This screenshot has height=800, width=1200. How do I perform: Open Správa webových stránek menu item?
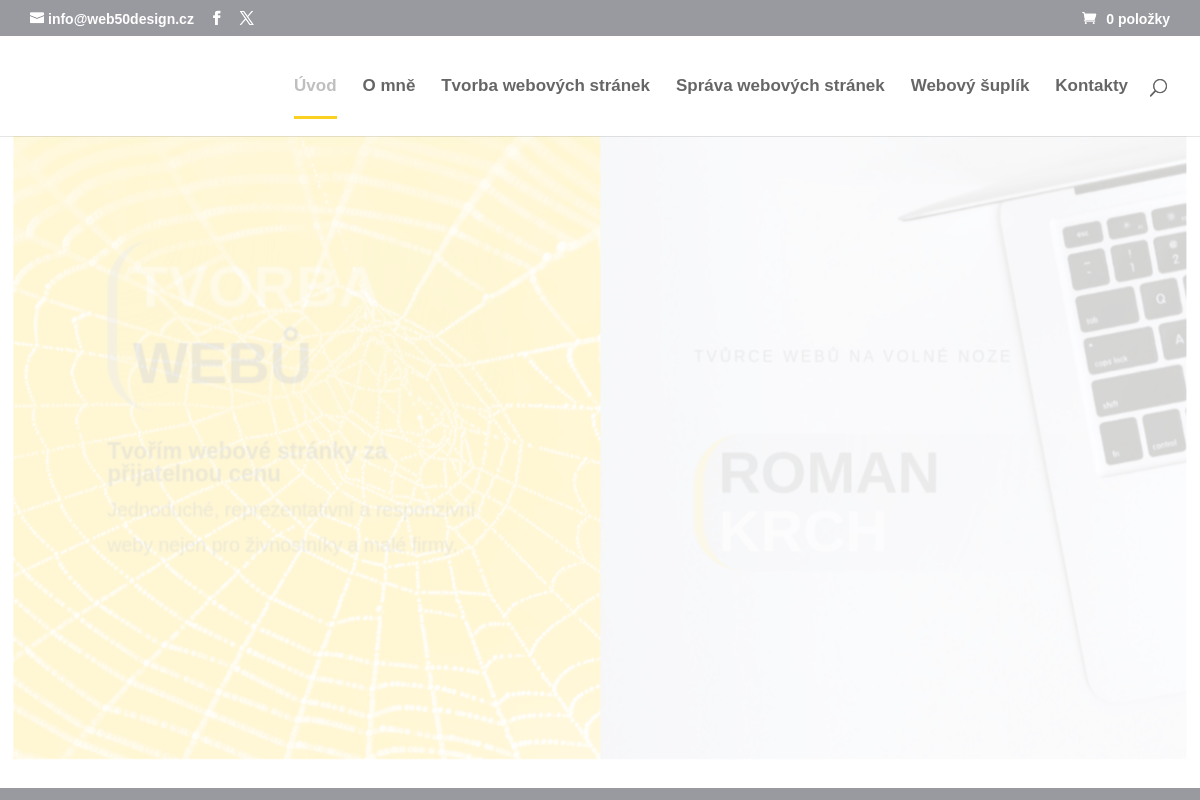[780, 86]
